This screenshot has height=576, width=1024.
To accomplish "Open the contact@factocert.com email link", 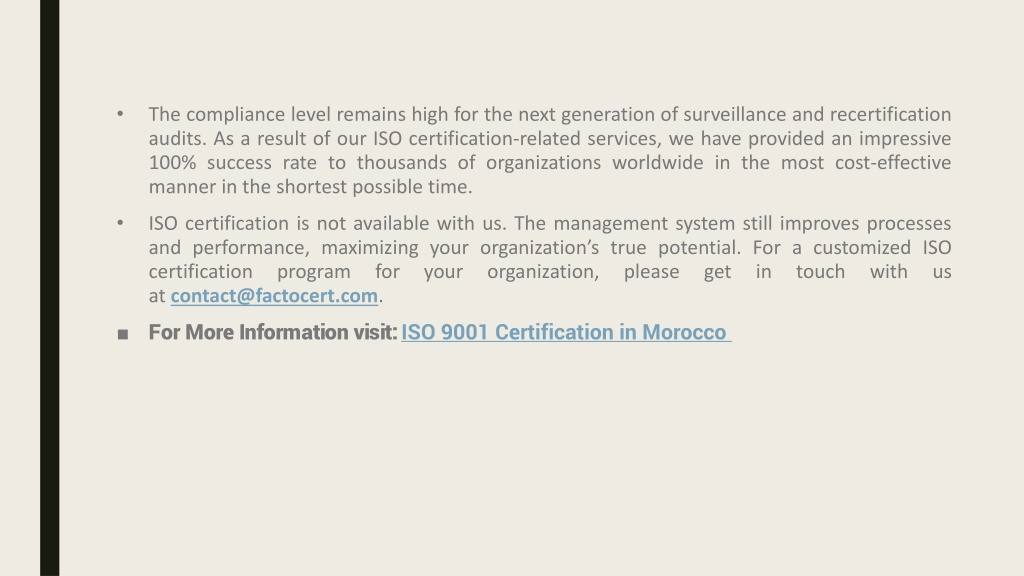I will (274, 296).
